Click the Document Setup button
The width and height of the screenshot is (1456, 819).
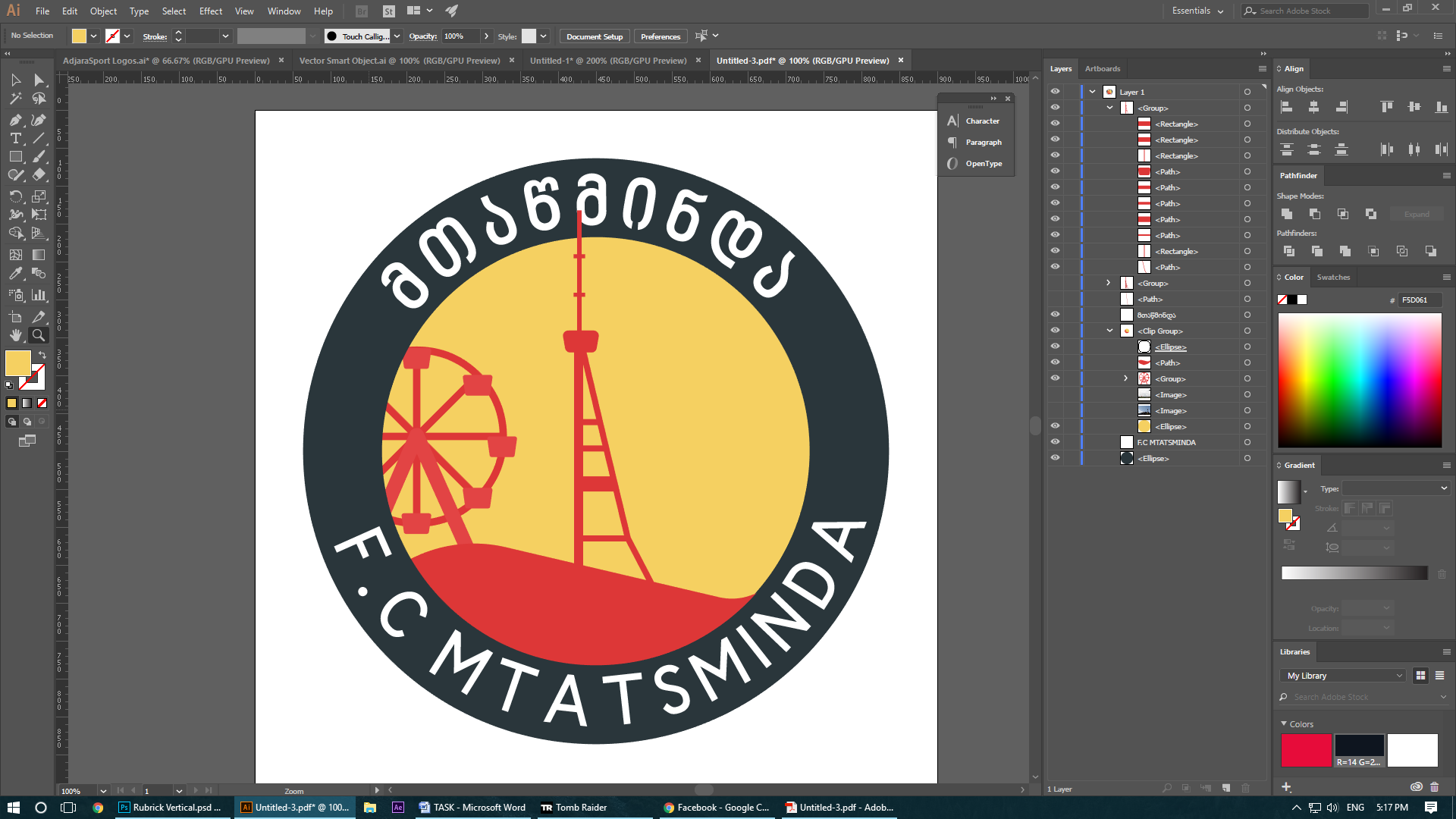(594, 36)
